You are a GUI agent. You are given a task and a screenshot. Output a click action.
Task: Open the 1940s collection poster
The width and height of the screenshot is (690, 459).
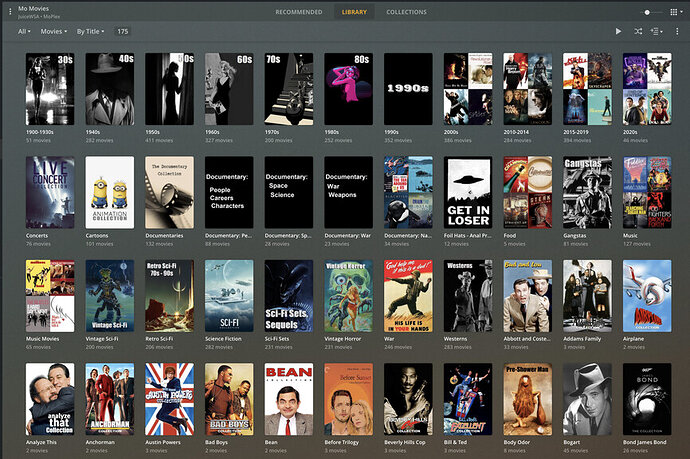(110, 89)
